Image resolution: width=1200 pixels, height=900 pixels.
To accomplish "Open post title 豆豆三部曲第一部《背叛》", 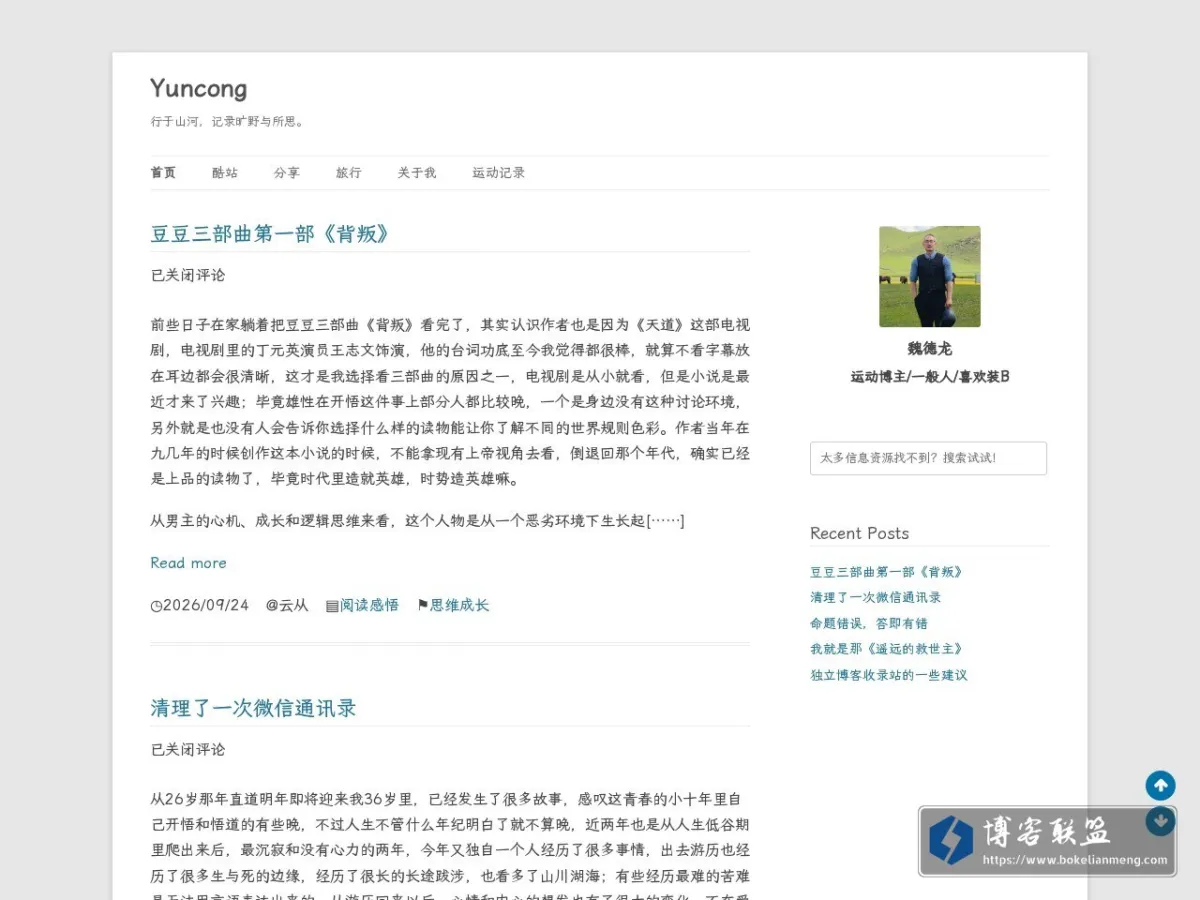I will (270, 234).
